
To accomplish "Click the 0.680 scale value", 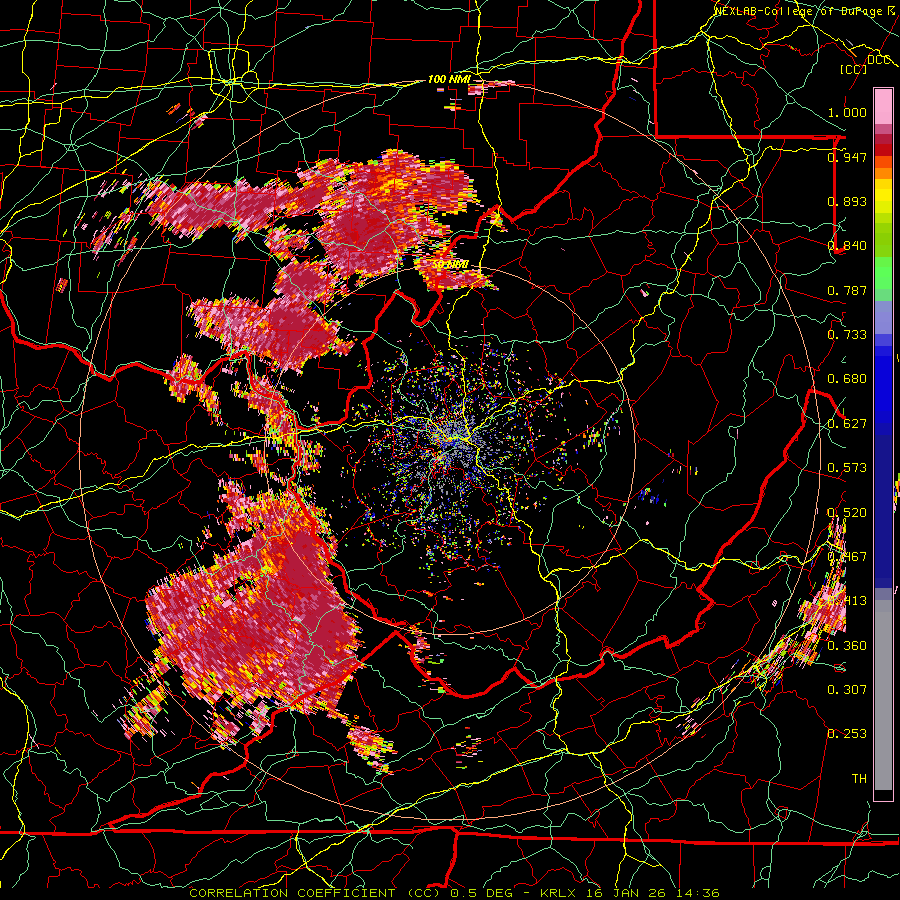I will tap(847, 378).
